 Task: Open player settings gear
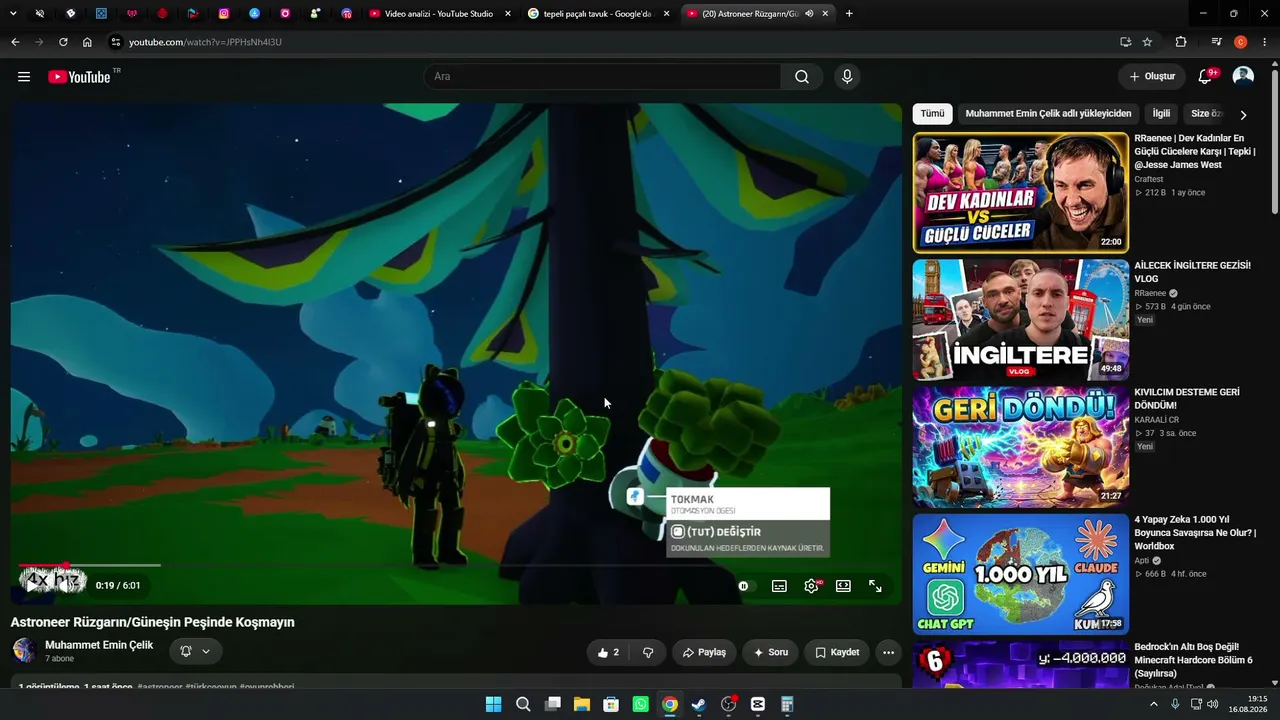point(811,586)
